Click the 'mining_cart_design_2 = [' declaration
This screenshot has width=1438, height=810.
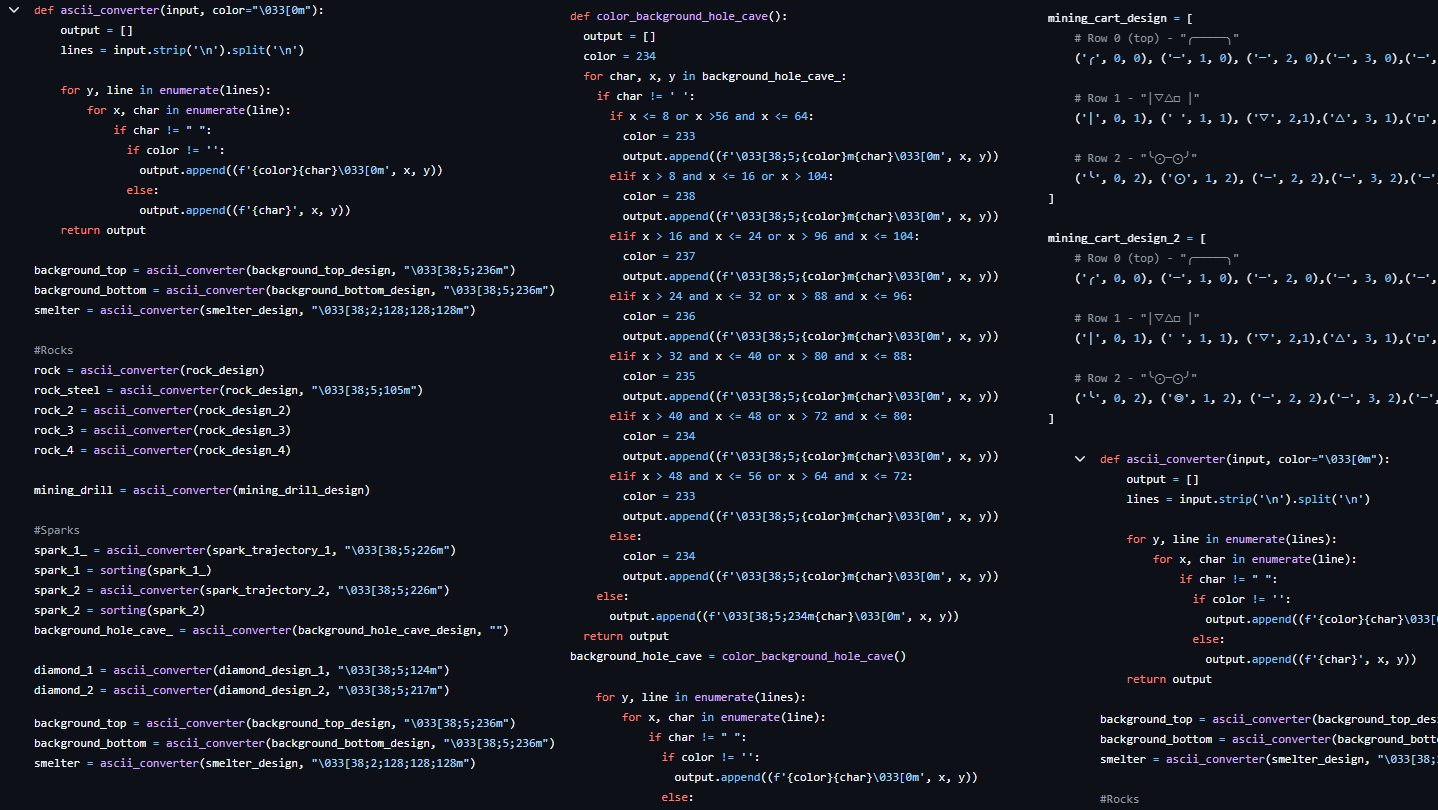(x=1126, y=238)
